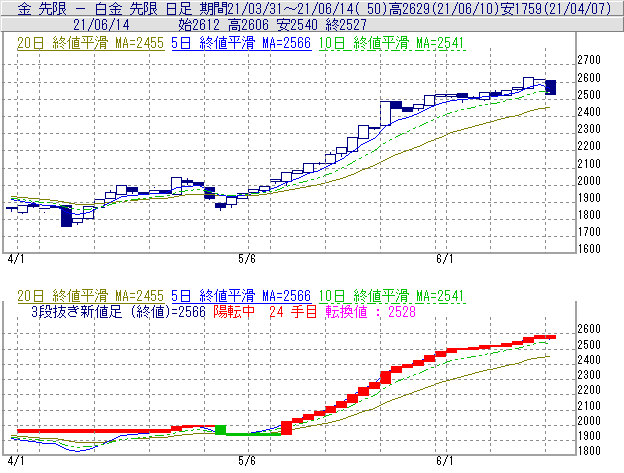Viewport: 624px width, 473px height.
Task: Click the 24 手目 count text
Action: coord(292,311)
